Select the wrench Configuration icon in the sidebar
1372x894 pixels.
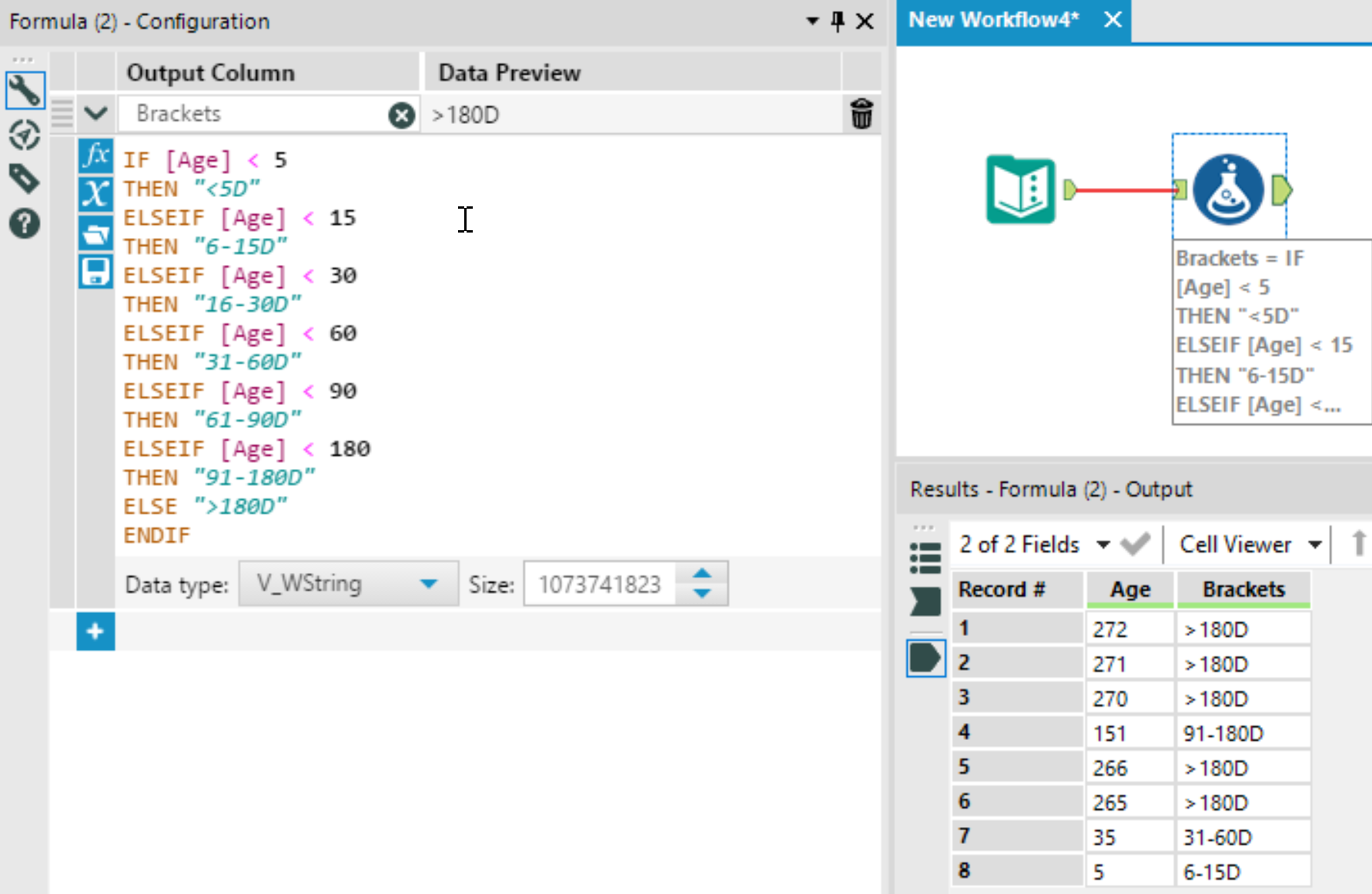(x=25, y=90)
